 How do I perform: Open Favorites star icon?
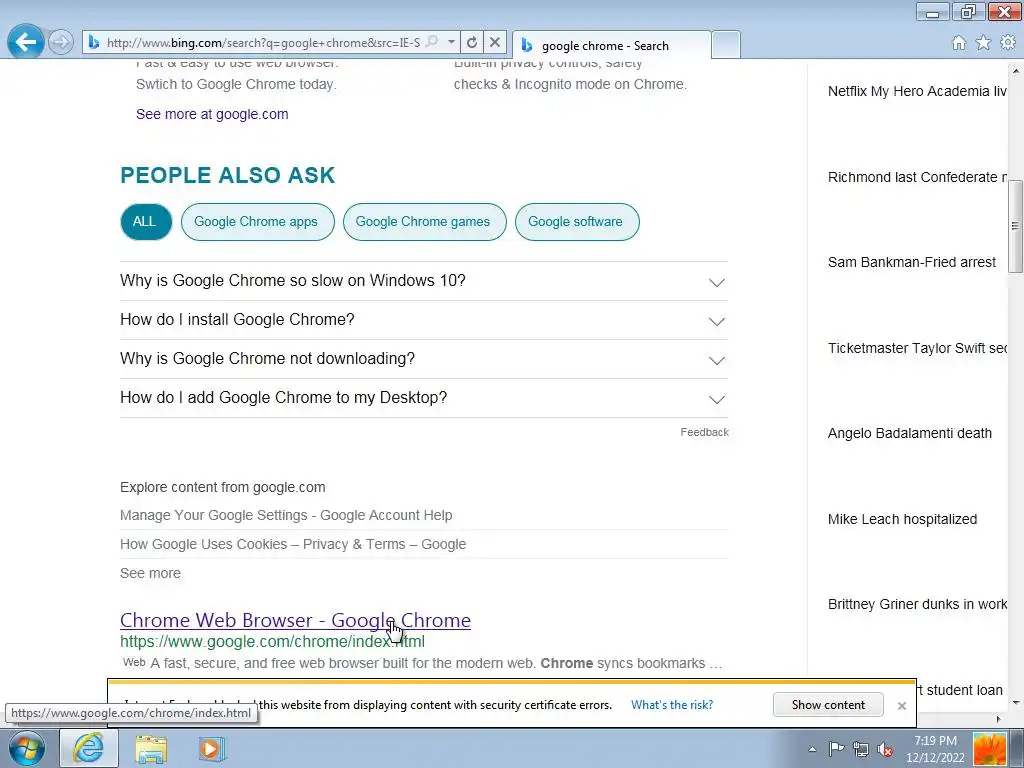[x=983, y=42]
